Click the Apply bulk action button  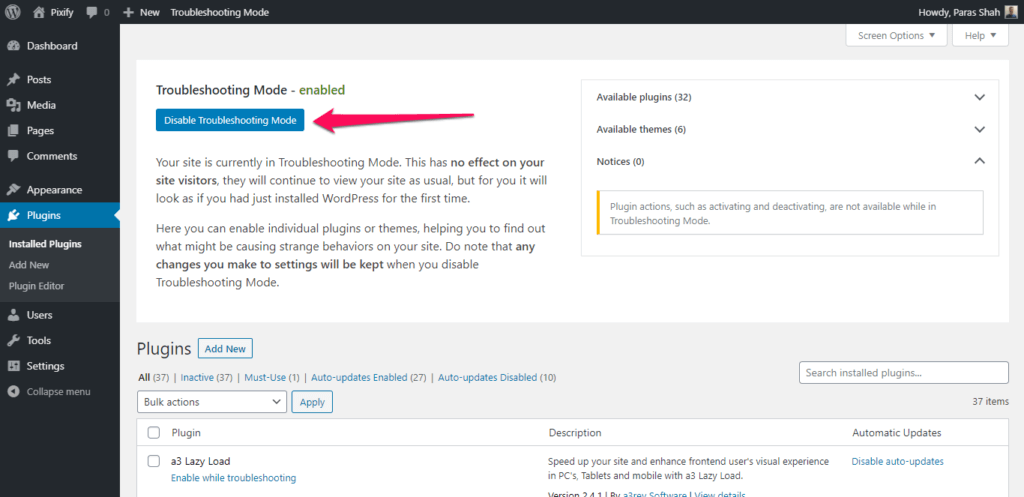312,402
